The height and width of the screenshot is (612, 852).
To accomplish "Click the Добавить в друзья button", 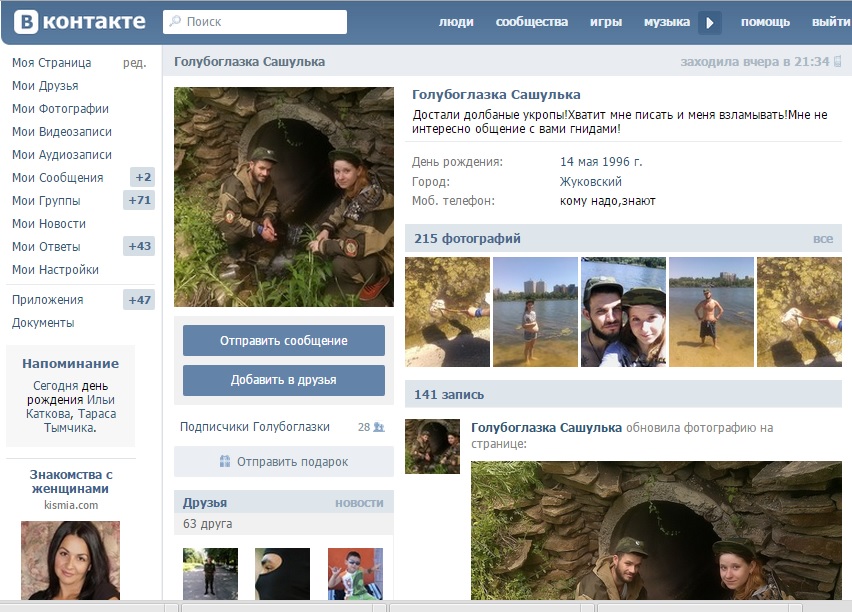I will [x=283, y=380].
